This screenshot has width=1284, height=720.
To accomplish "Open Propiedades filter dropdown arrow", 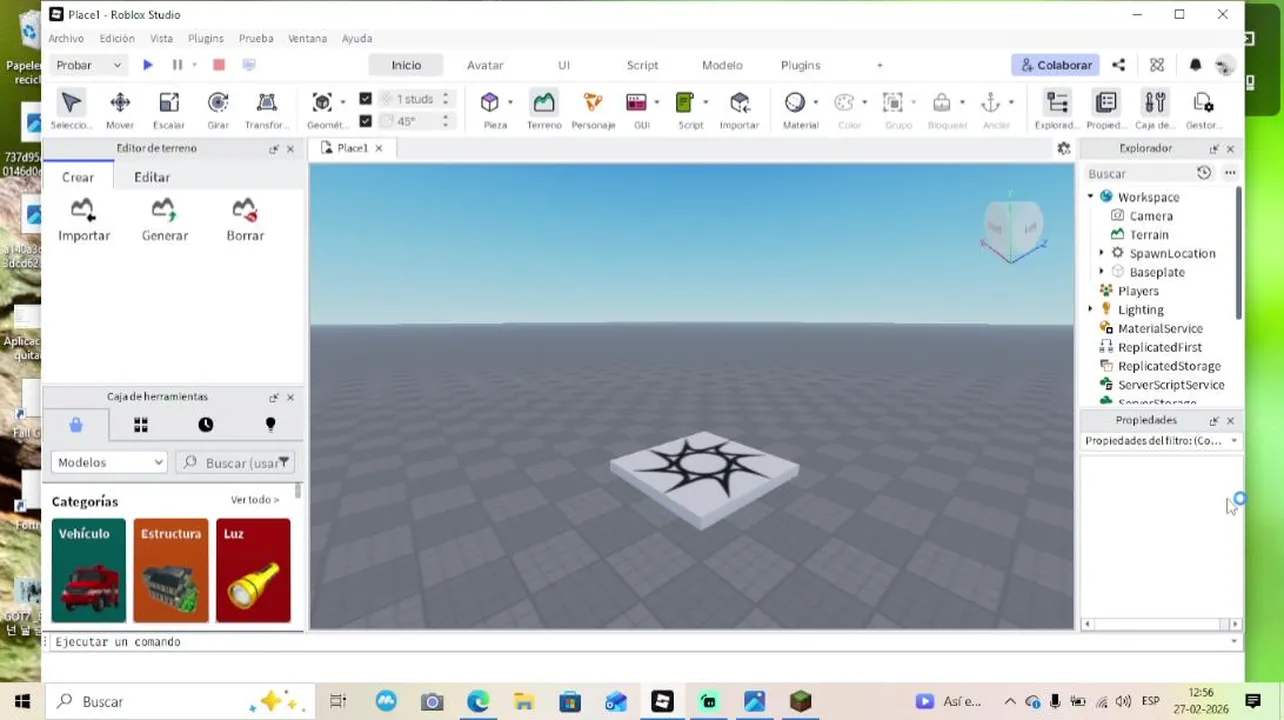I will click(x=1234, y=441).
